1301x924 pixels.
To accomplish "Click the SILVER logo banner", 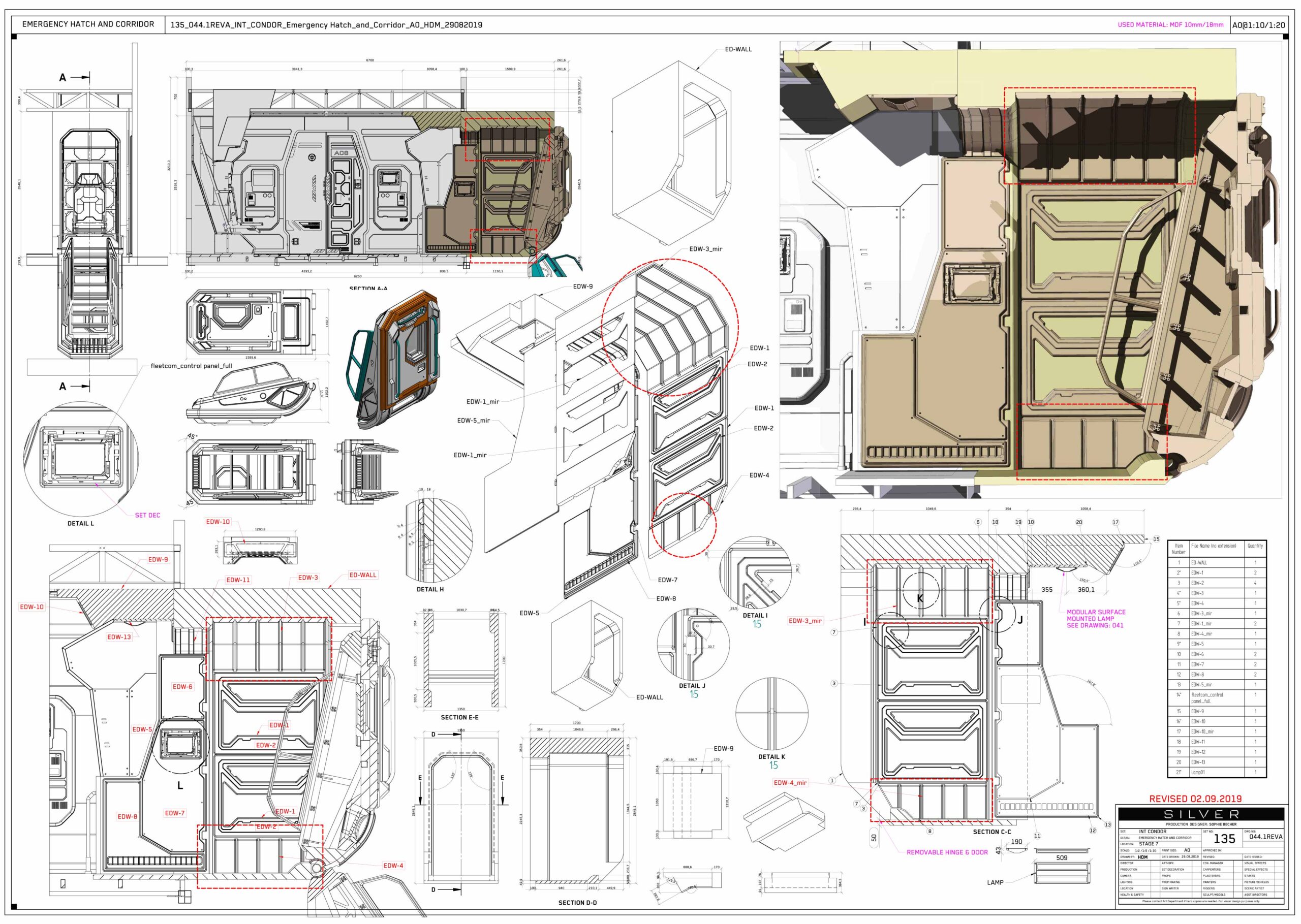I will coord(1202,814).
